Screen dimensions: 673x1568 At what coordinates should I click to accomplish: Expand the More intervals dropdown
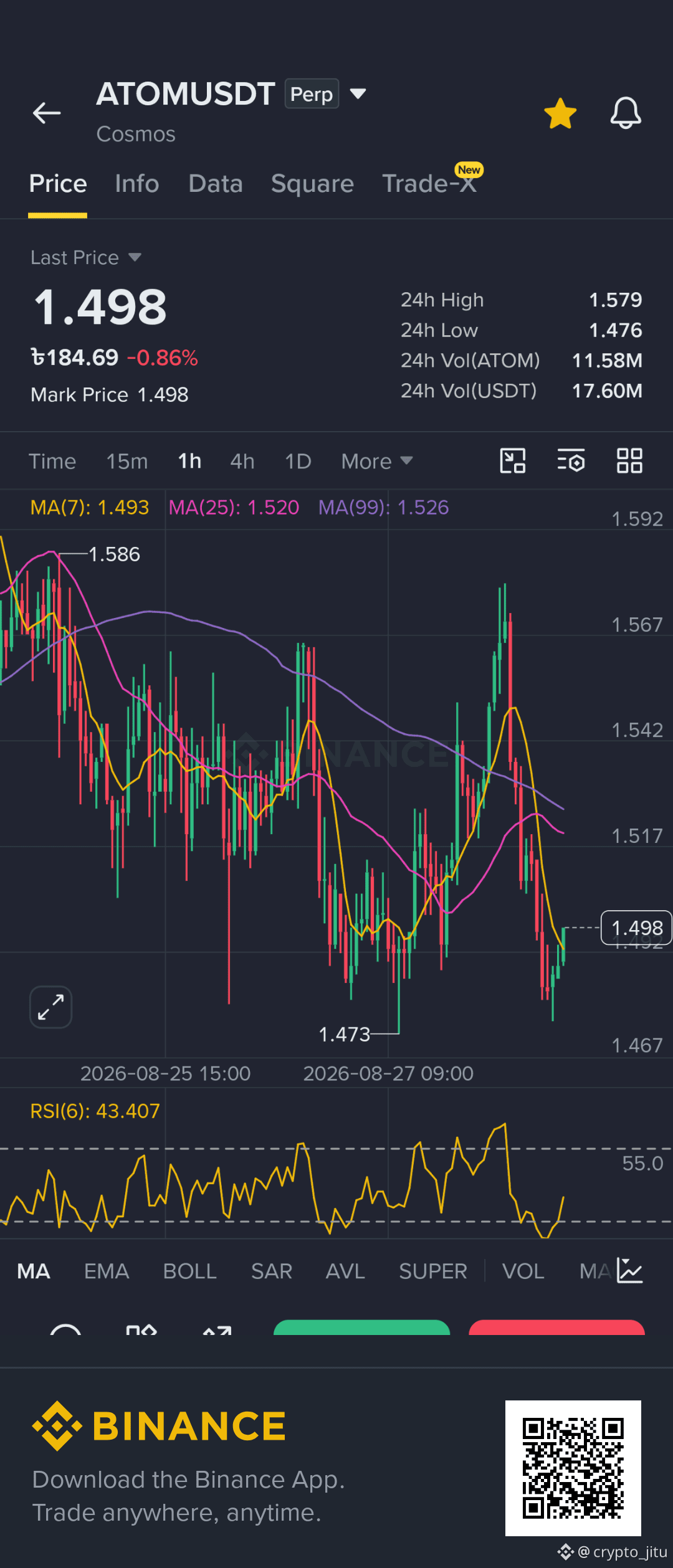(377, 462)
